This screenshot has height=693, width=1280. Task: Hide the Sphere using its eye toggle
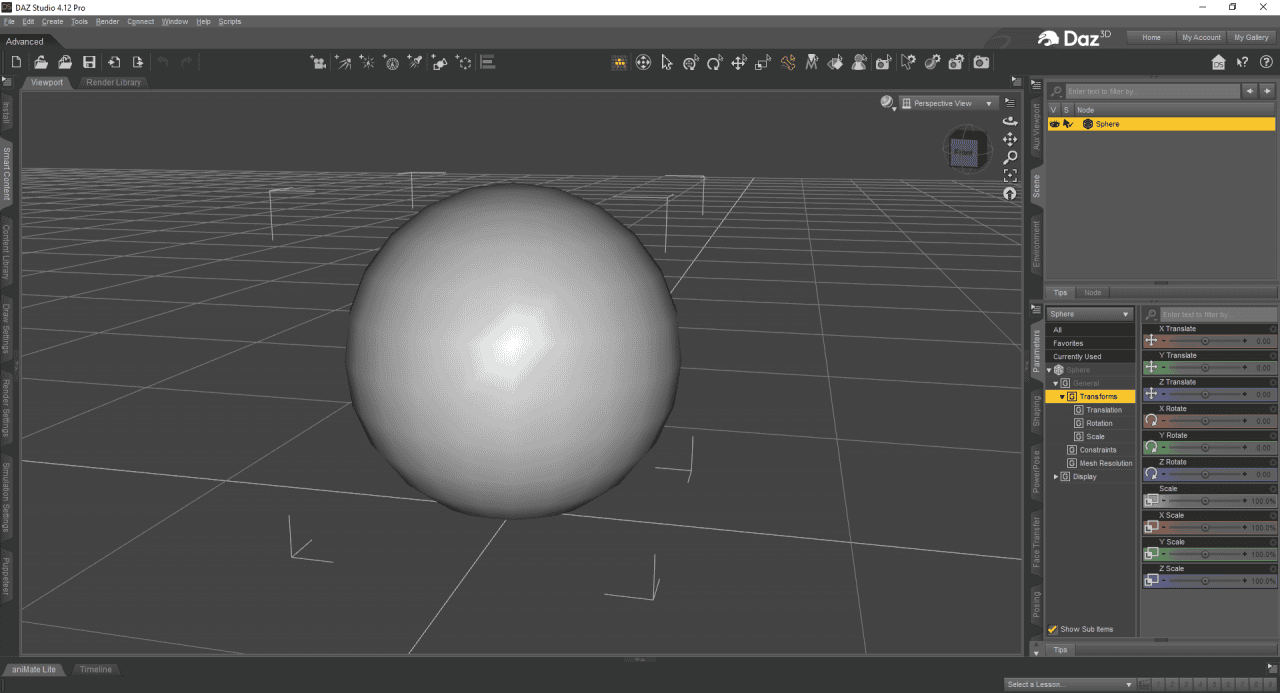click(x=1054, y=124)
